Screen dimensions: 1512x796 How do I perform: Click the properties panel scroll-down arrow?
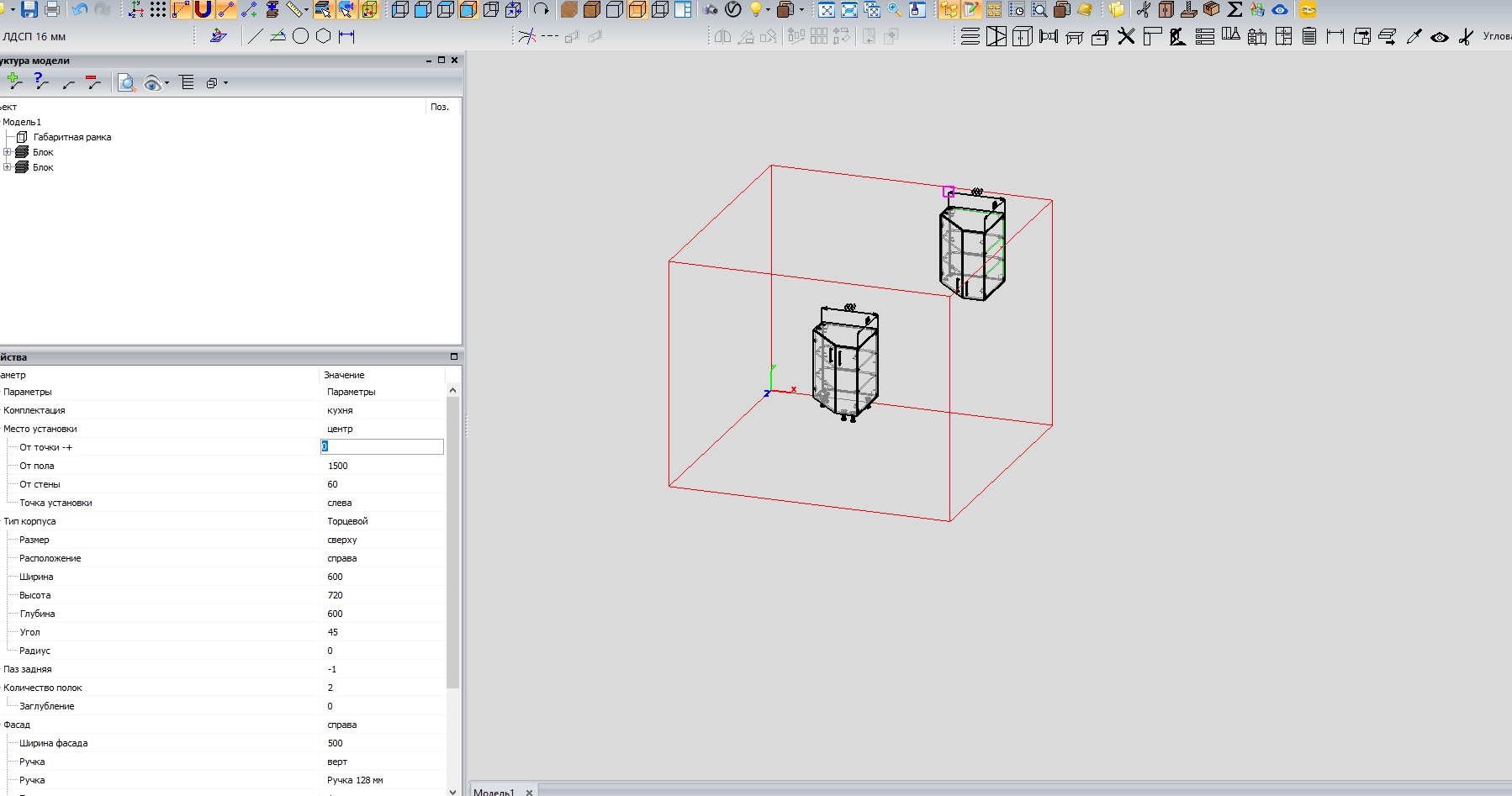click(452, 790)
